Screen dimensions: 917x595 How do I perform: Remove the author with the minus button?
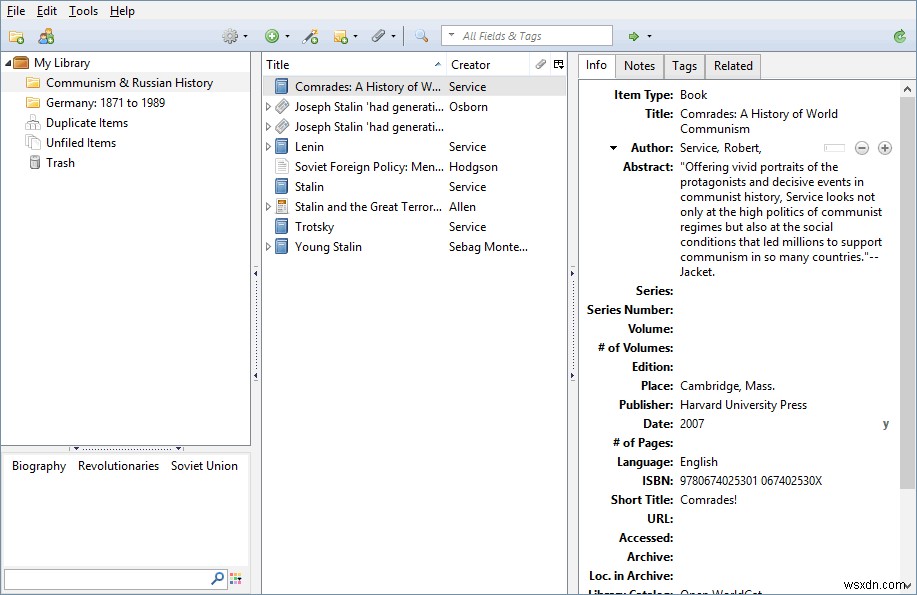862,147
